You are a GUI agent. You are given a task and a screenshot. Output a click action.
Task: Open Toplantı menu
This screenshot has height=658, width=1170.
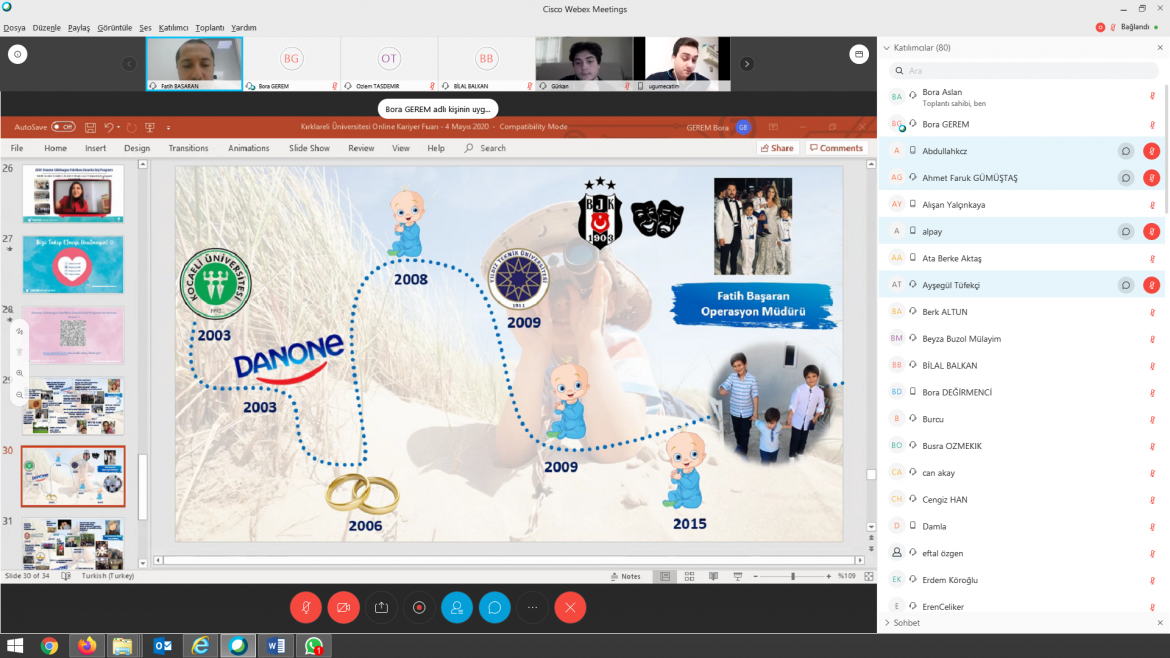pyautogui.click(x=210, y=28)
